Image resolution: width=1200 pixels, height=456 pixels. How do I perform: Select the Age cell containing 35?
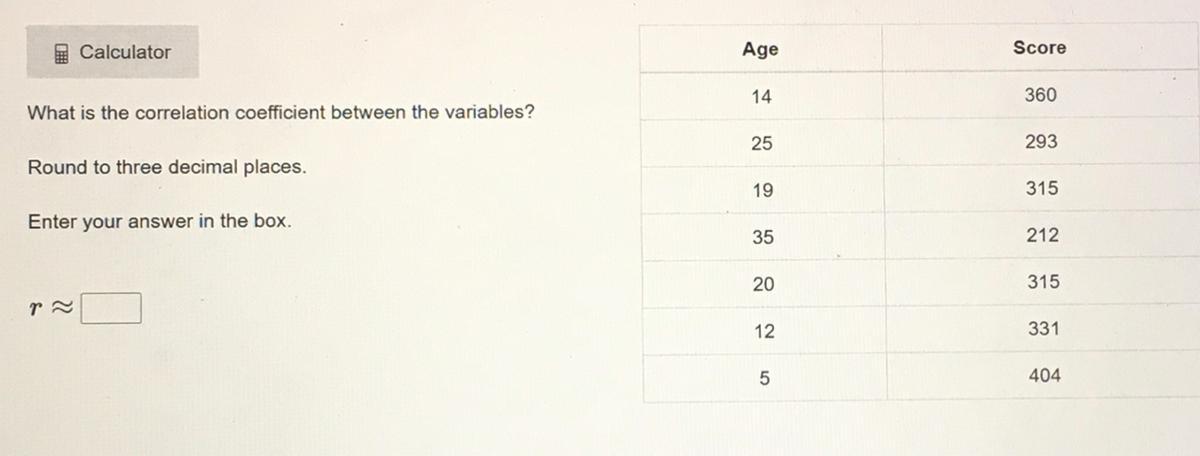pyautogui.click(x=762, y=238)
